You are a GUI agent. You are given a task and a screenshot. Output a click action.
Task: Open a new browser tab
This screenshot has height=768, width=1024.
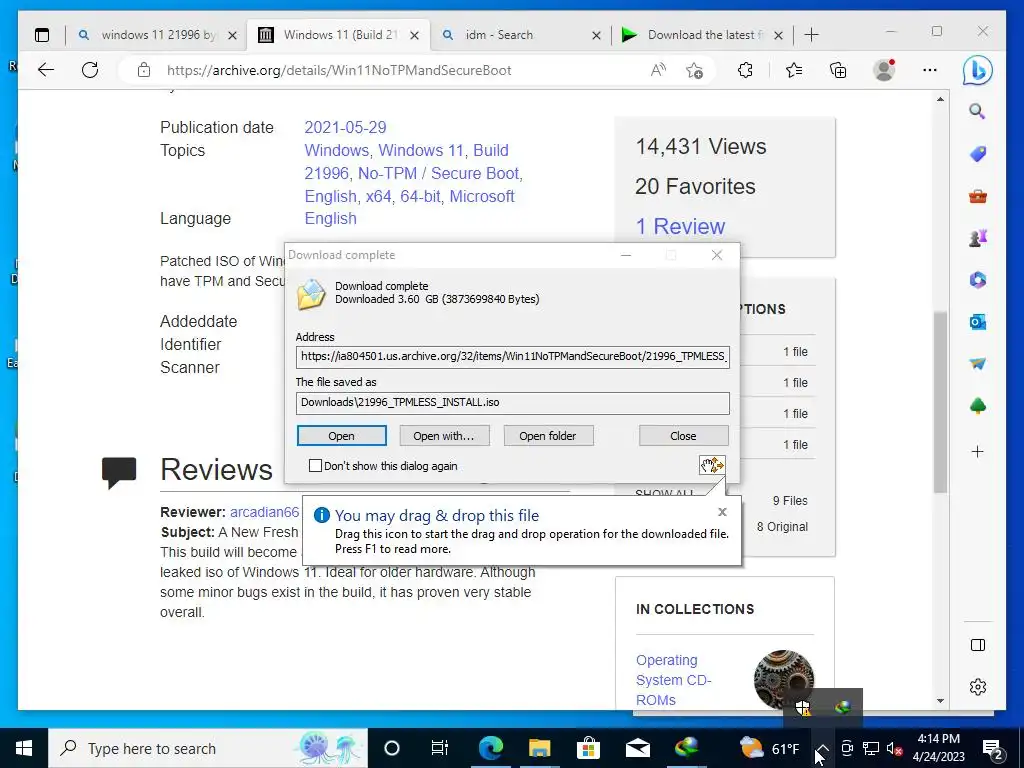pyautogui.click(x=812, y=35)
